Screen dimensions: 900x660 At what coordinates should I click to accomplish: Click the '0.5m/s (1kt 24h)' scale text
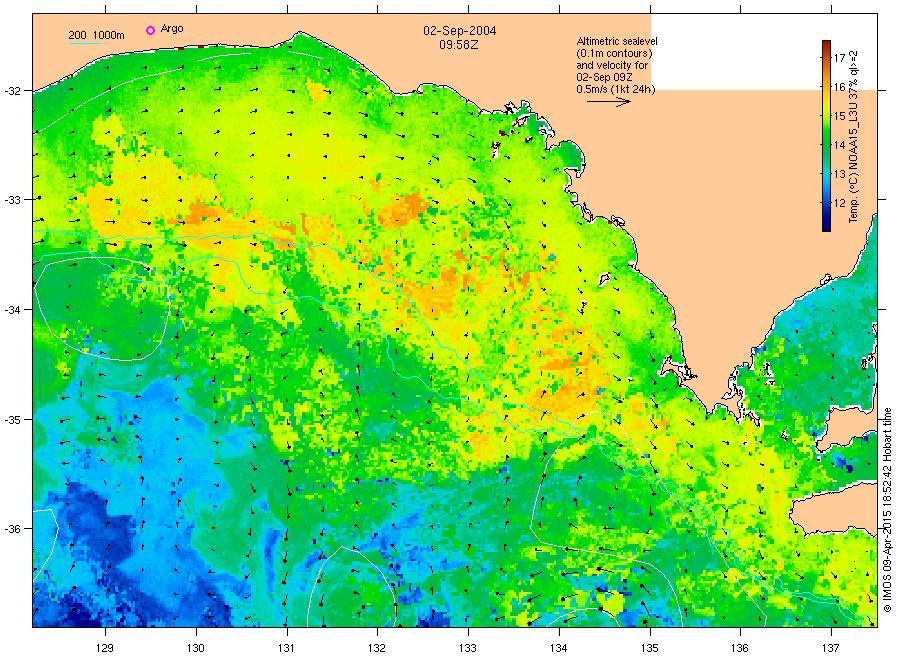point(615,89)
